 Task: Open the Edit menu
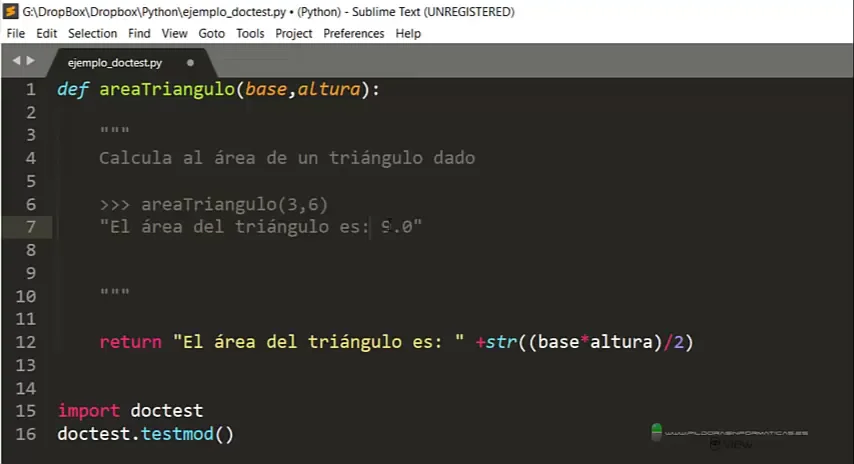(x=46, y=33)
